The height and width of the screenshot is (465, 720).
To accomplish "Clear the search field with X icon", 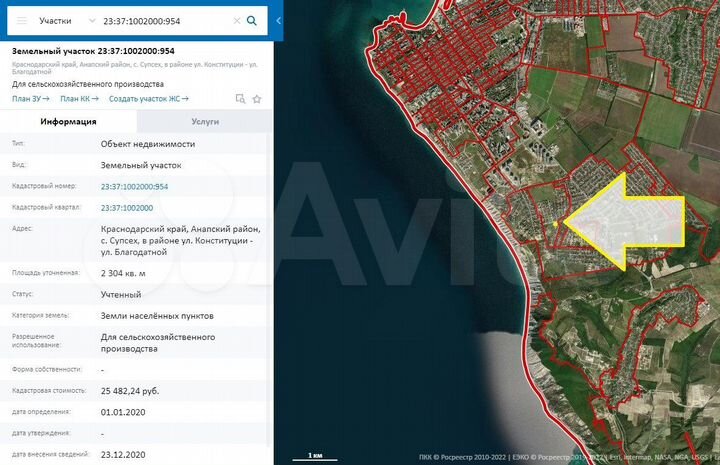I will (x=237, y=21).
